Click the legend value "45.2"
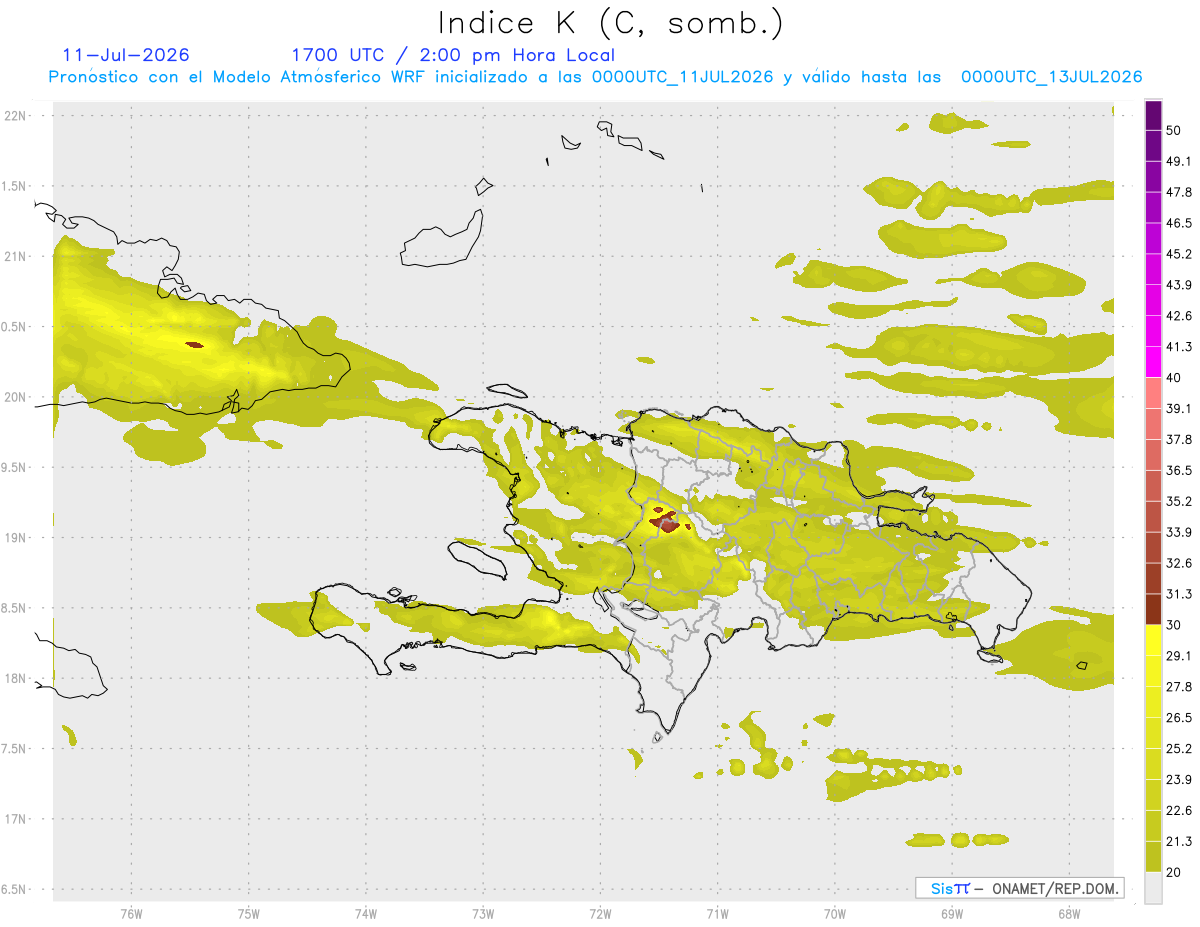The width and height of the screenshot is (1200, 927). (x=1179, y=254)
